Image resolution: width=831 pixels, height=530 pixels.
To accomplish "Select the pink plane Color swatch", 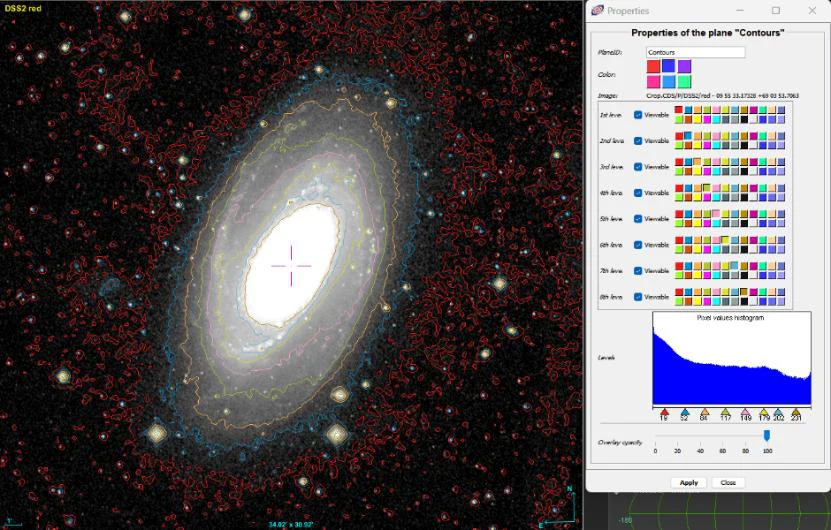I will (x=653, y=81).
